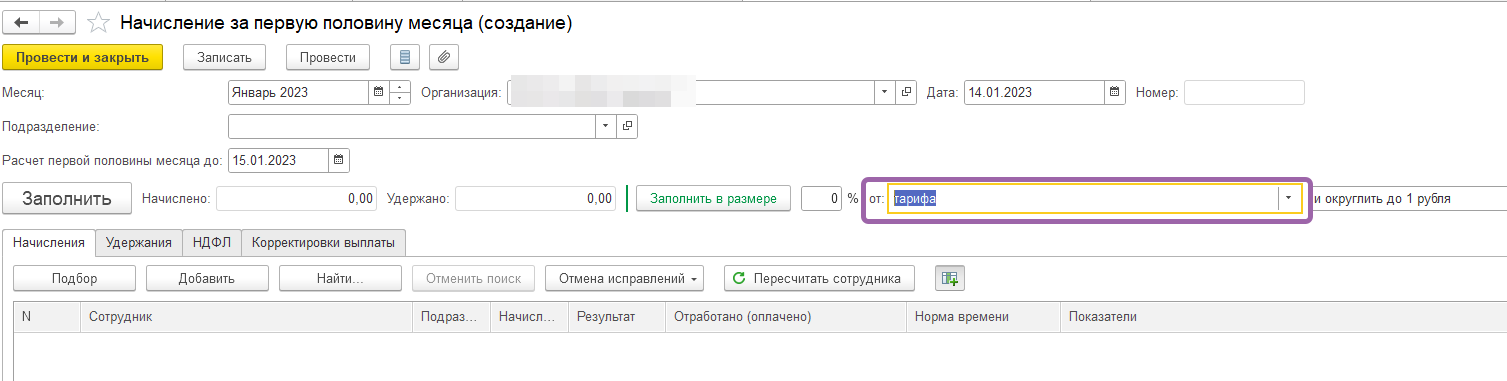Click the back navigation arrow
This screenshot has width=1507, height=381.
click(x=21, y=21)
